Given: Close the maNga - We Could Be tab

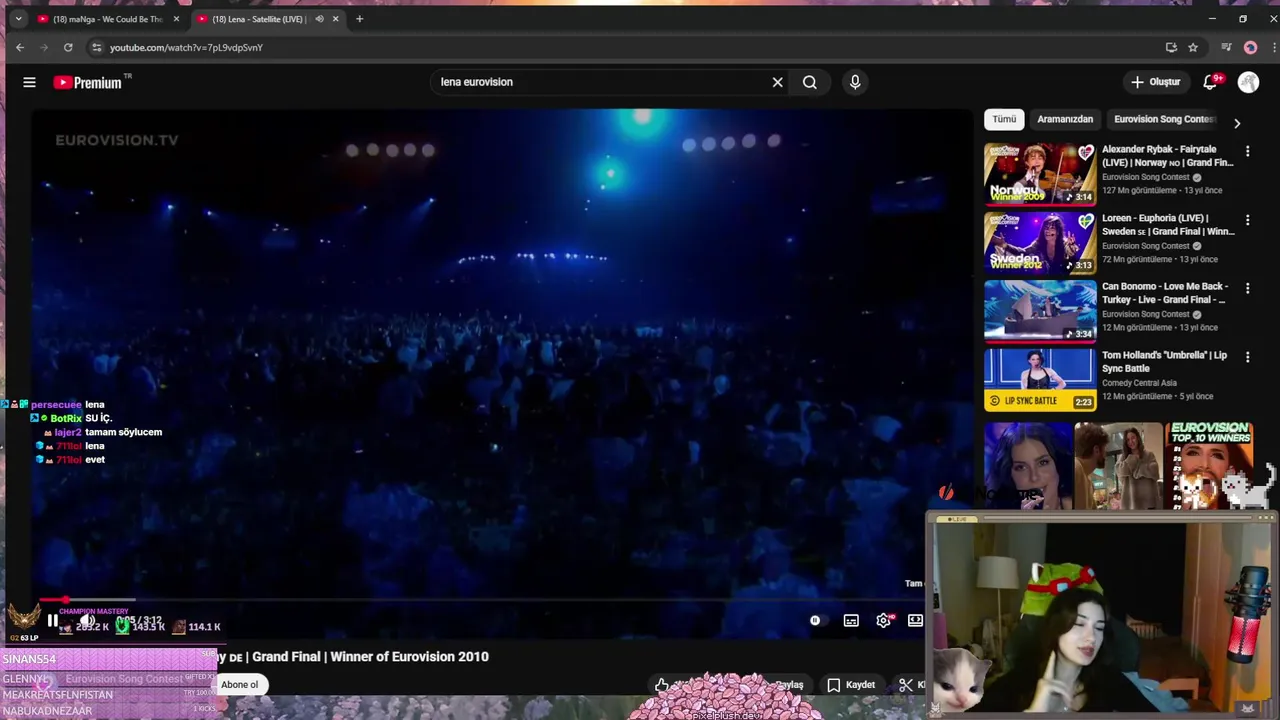Looking at the screenshot, I should (176, 18).
